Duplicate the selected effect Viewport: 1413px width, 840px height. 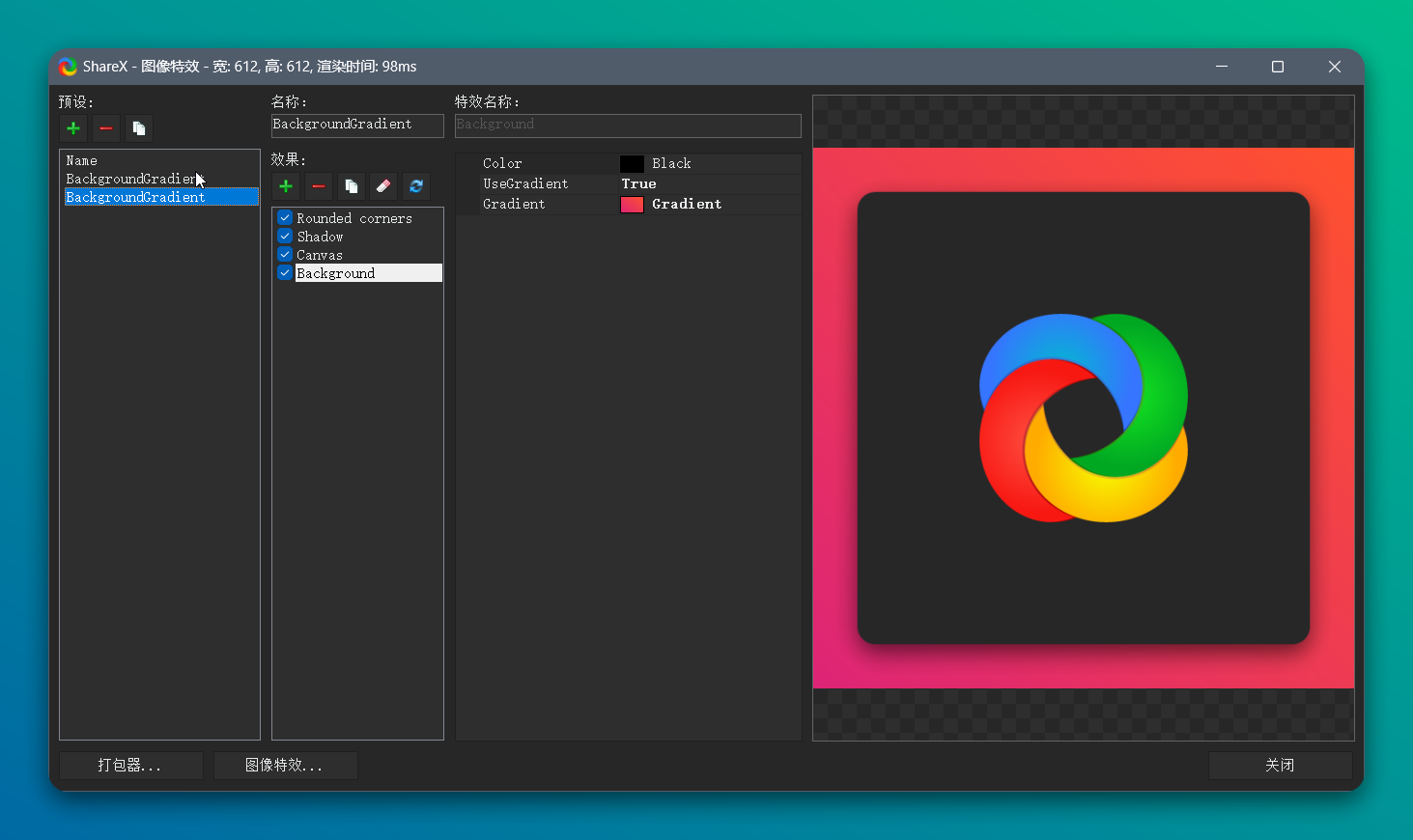tap(352, 186)
